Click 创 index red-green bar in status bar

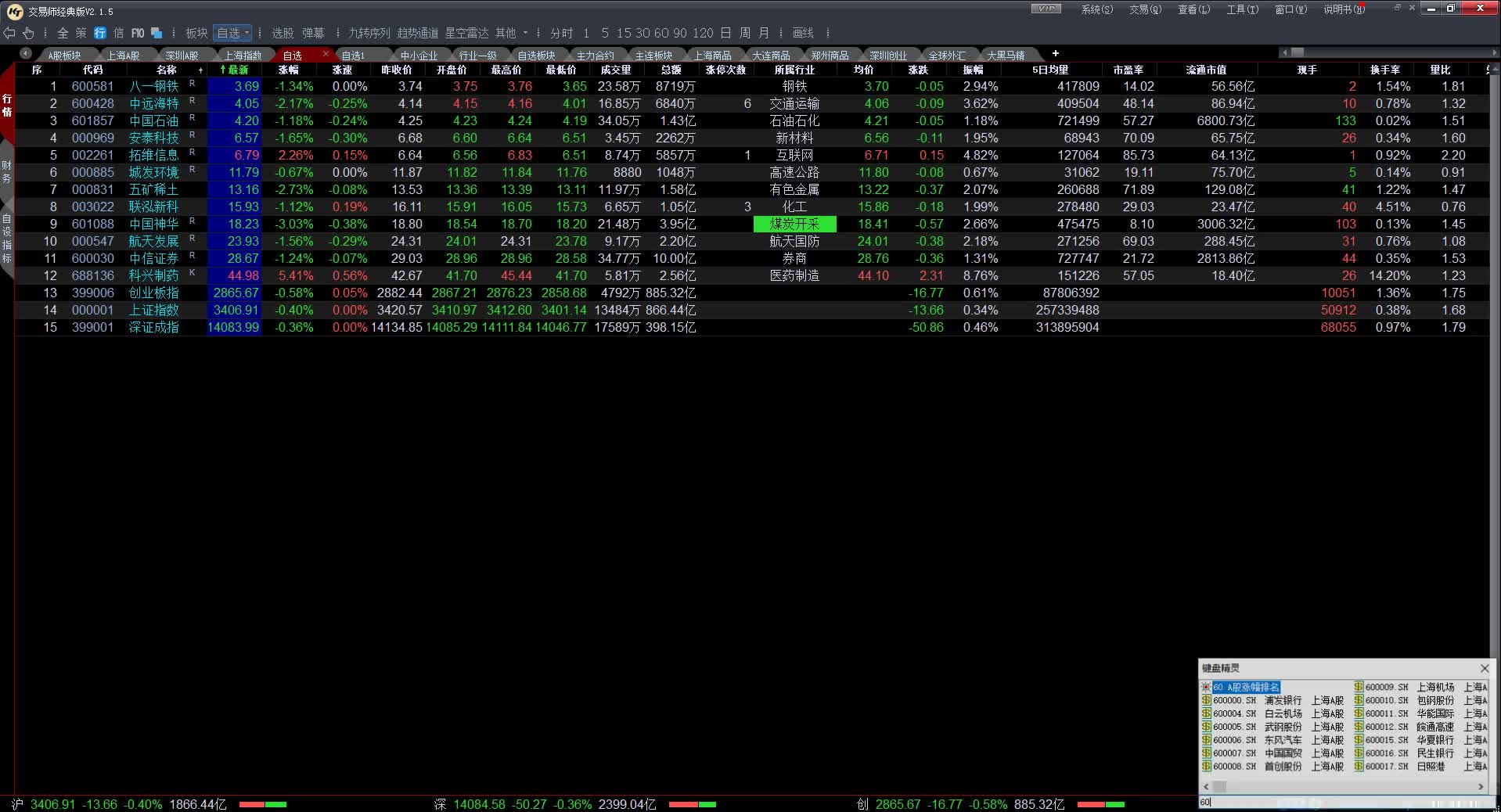(1100, 804)
